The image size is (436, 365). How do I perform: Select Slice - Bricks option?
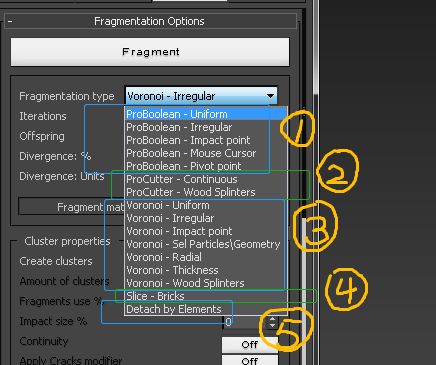(206, 296)
